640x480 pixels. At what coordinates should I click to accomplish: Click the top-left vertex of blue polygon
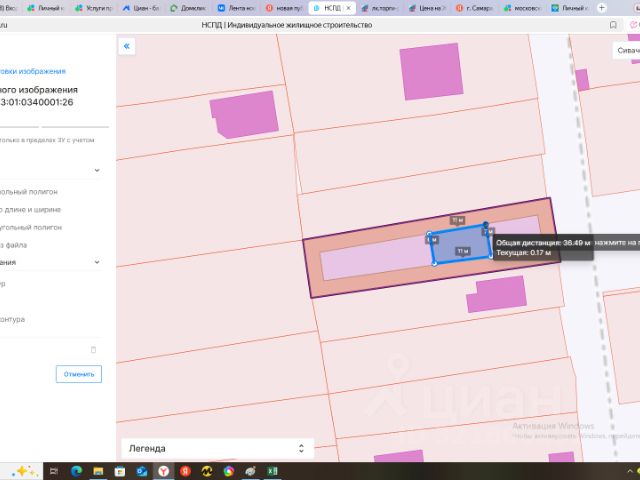coord(429,234)
